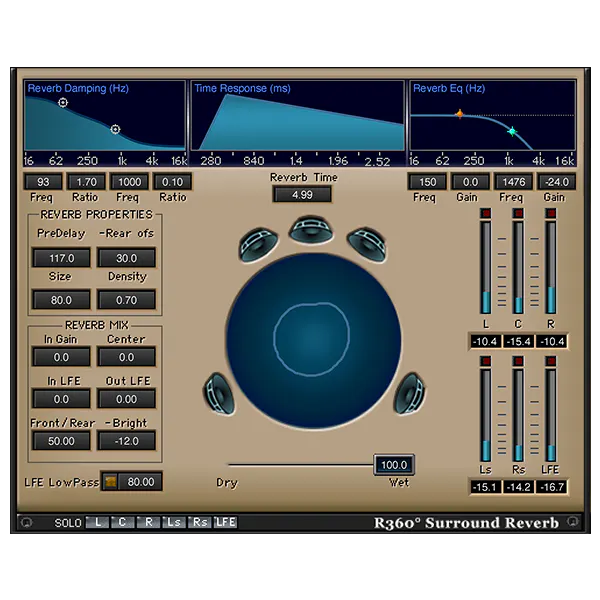The height and width of the screenshot is (600, 600).
Task: Click the right surround speaker icon
Action: click(x=409, y=394)
